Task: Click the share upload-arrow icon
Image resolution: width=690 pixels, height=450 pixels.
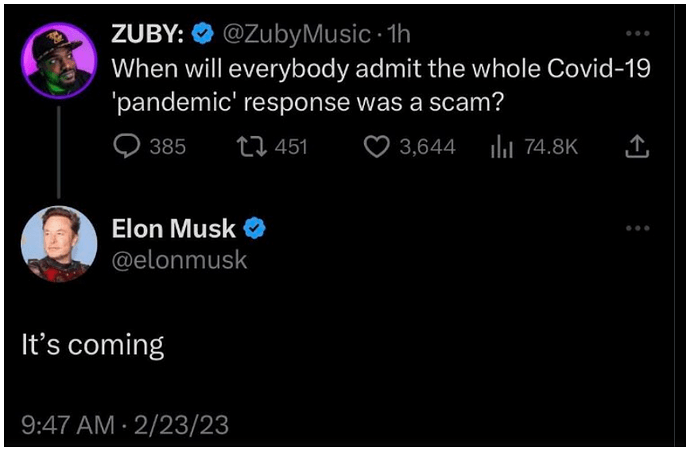Action: coord(634,147)
